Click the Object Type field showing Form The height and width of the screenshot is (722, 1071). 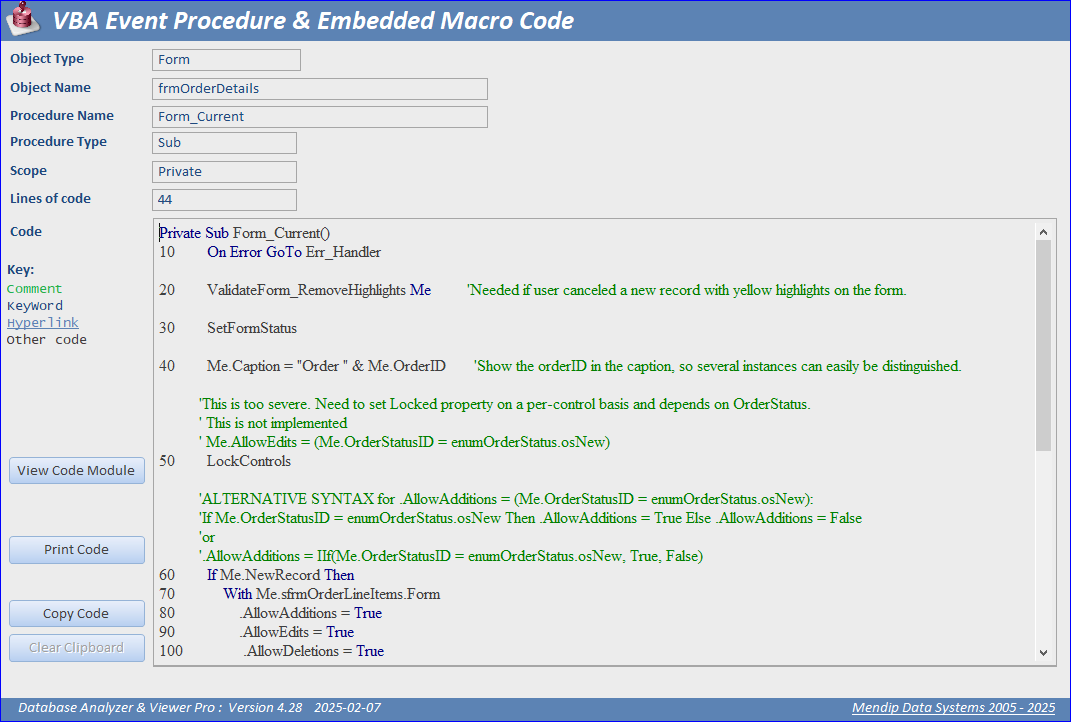pyautogui.click(x=226, y=59)
